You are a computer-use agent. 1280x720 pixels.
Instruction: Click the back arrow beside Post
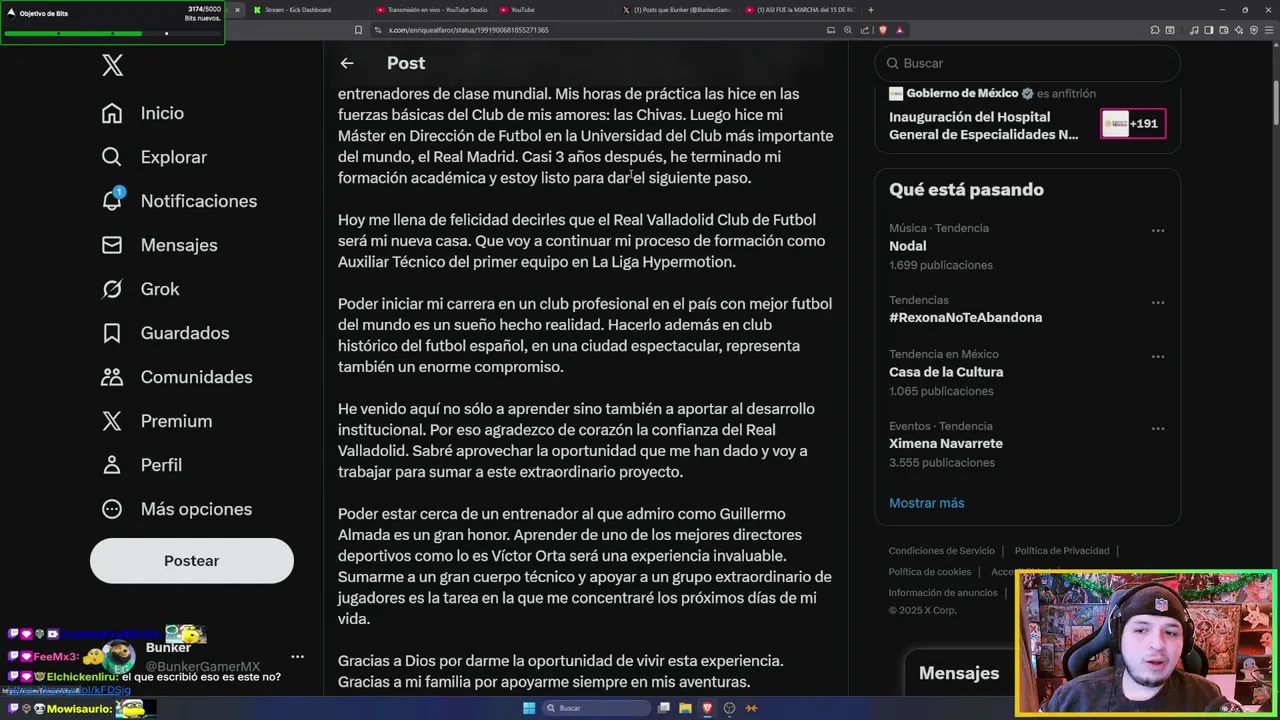click(x=347, y=63)
